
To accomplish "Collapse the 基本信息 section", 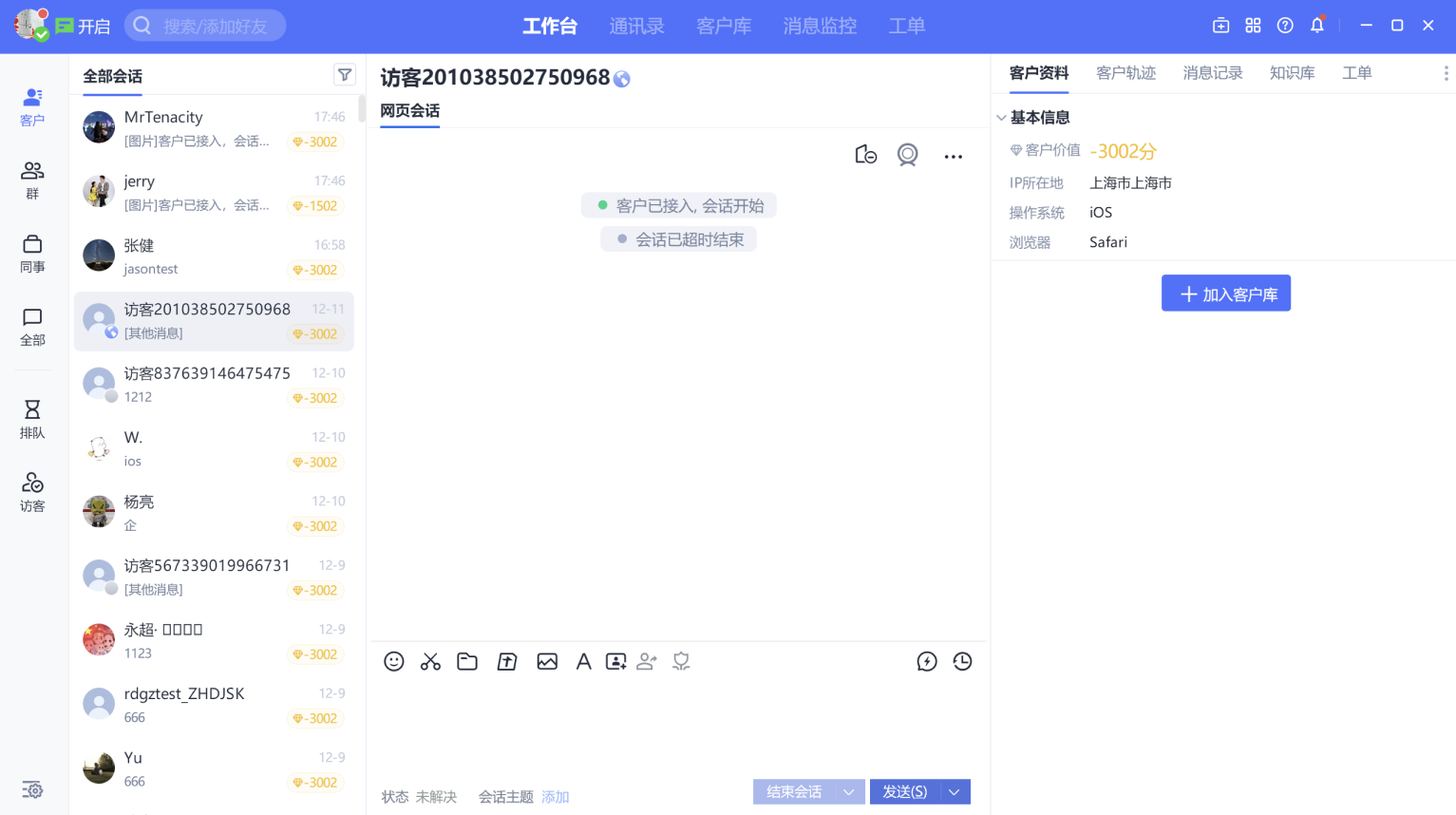I will tap(1001, 118).
